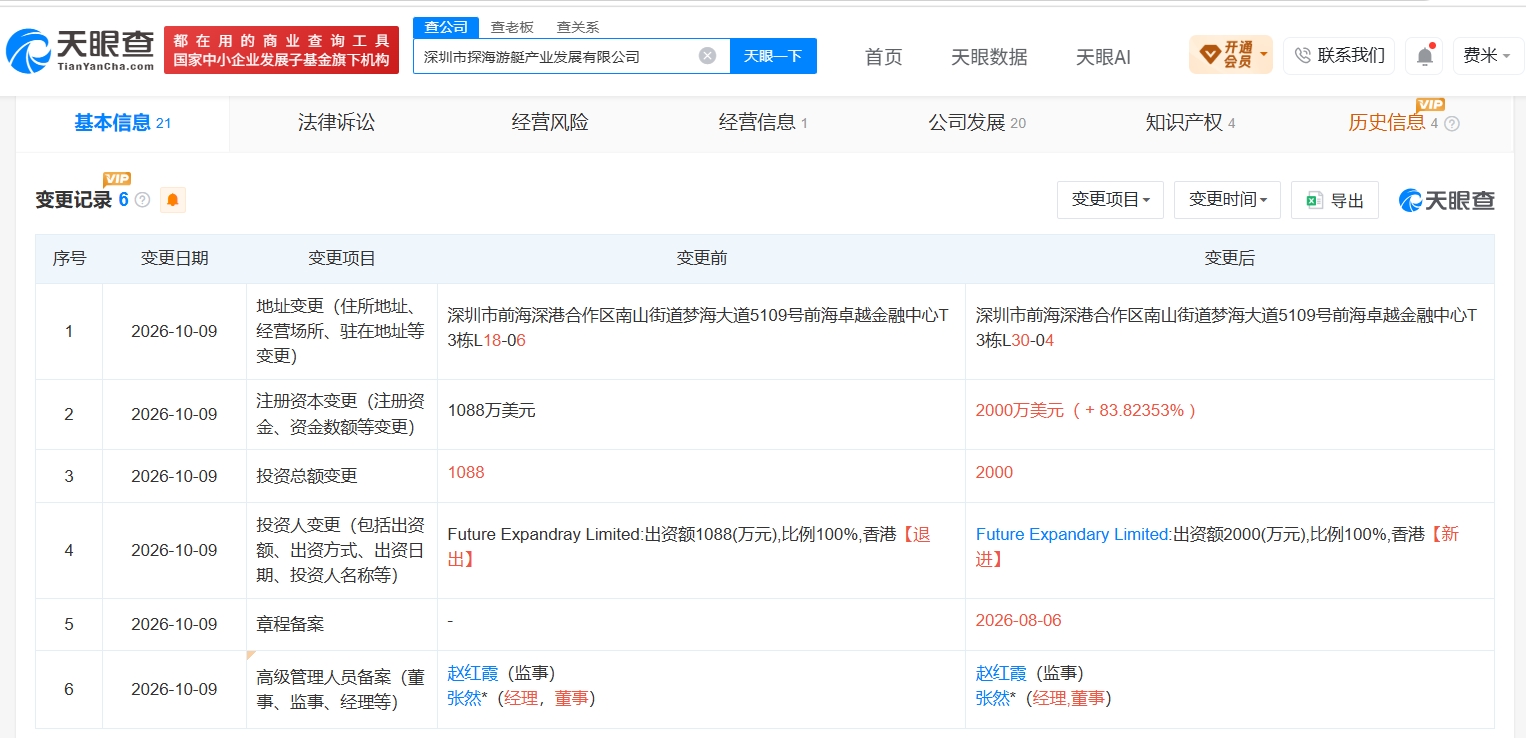1526x738 pixels.
Task: Click the VIP diamond membership icon
Action: tap(1209, 55)
